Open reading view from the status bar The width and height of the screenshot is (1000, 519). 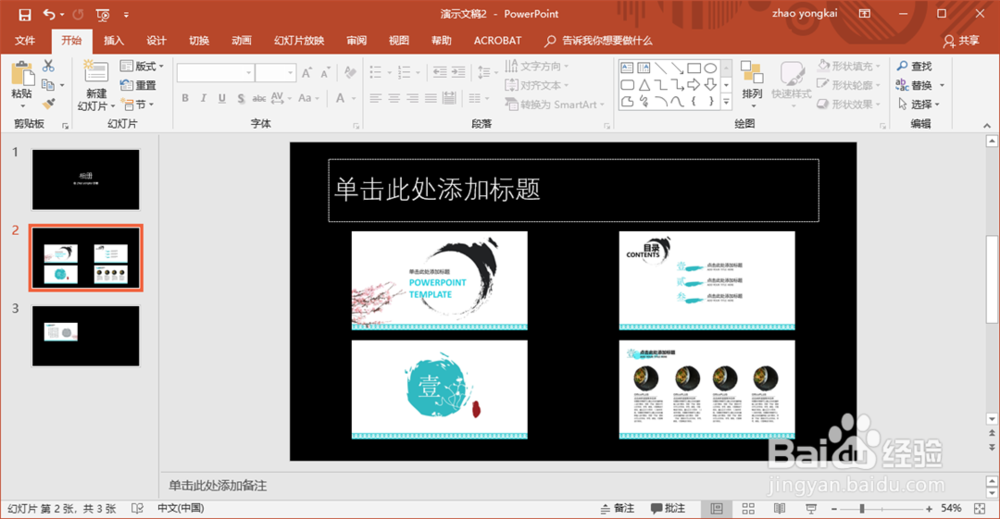click(x=779, y=508)
